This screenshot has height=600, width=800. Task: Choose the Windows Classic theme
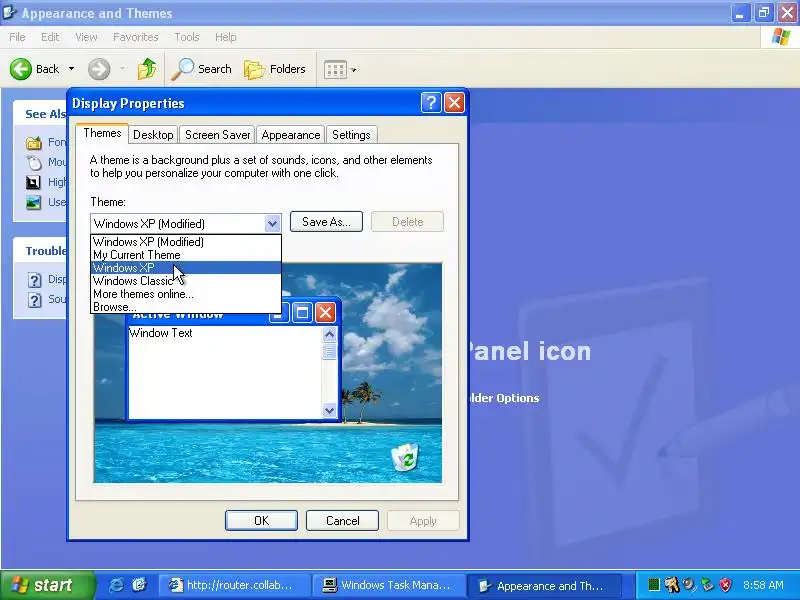186,281
